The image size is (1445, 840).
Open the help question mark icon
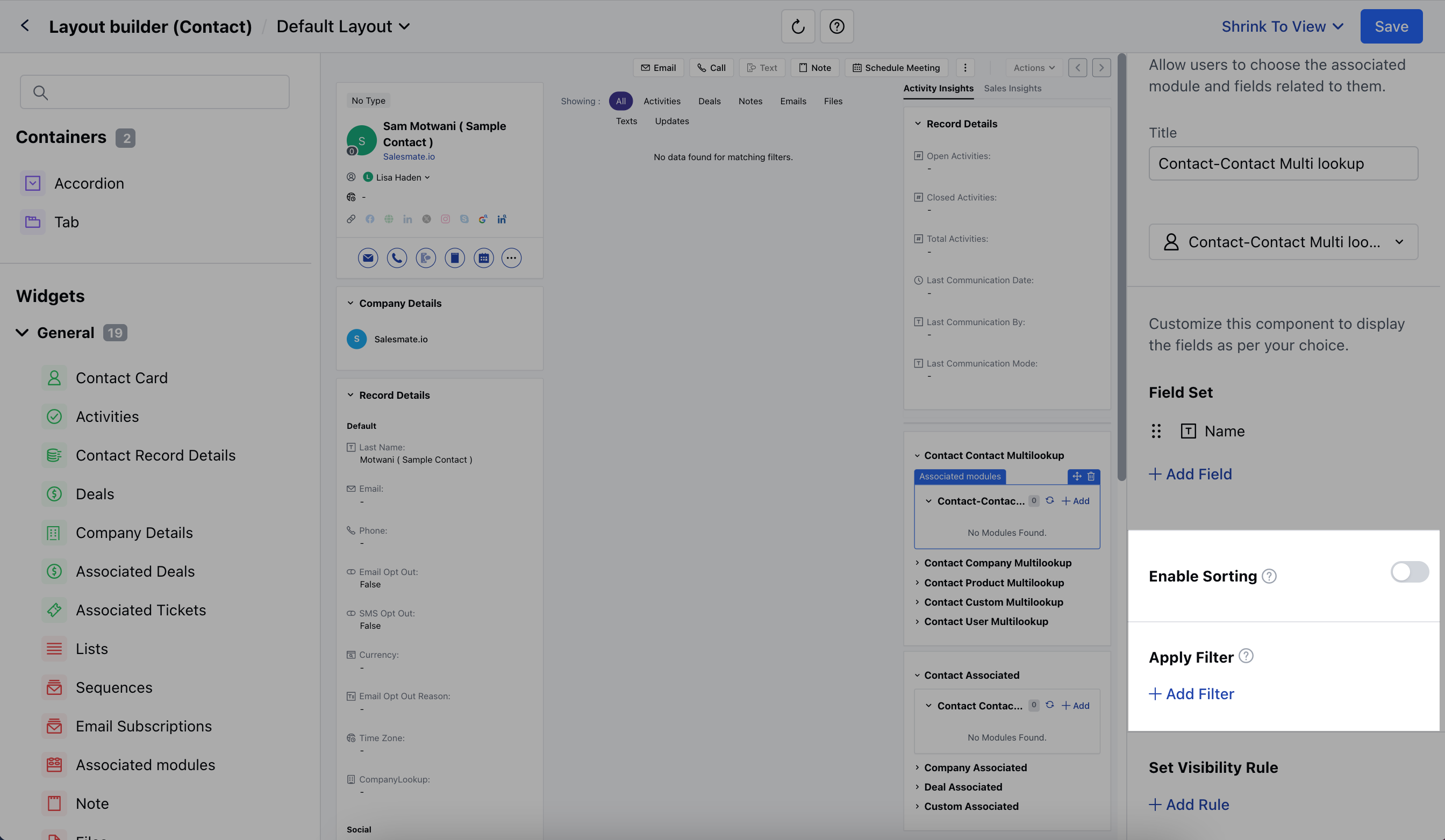[x=836, y=26]
